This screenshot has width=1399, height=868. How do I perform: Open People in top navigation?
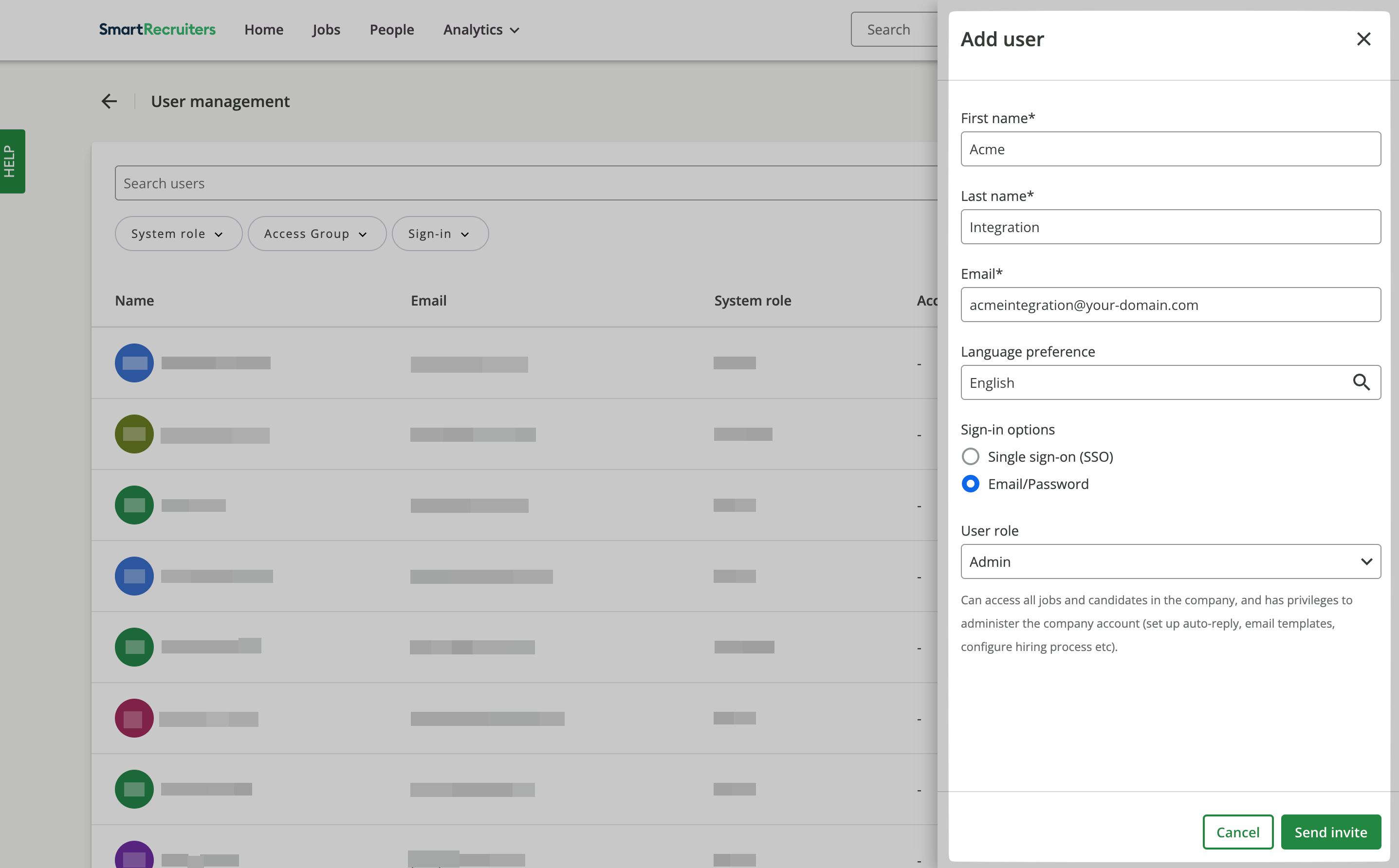click(392, 29)
